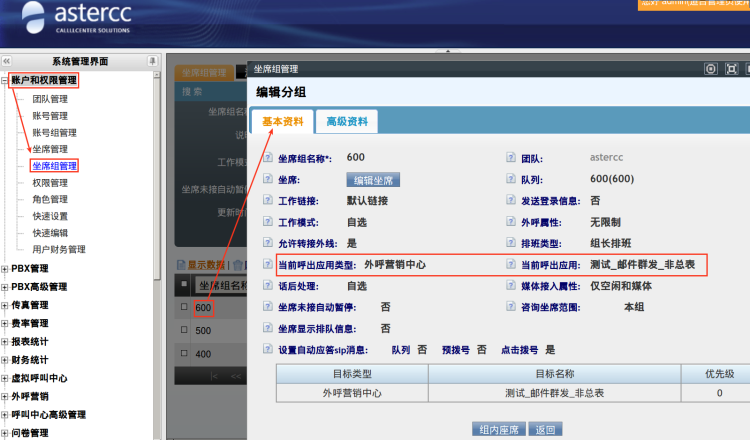This screenshot has height=440, width=750.
Task: Click help icon beside 话后处理 label
Action: pyautogui.click(x=267, y=286)
